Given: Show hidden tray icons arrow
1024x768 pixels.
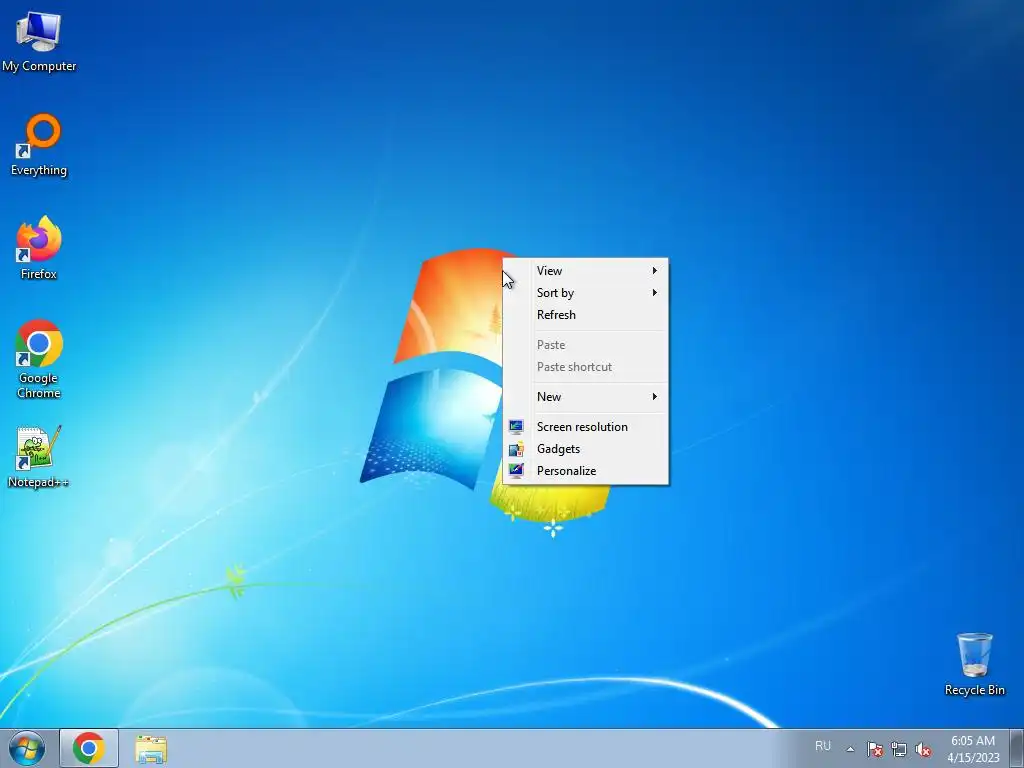Looking at the screenshot, I should pyautogui.click(x=850, y=749).
